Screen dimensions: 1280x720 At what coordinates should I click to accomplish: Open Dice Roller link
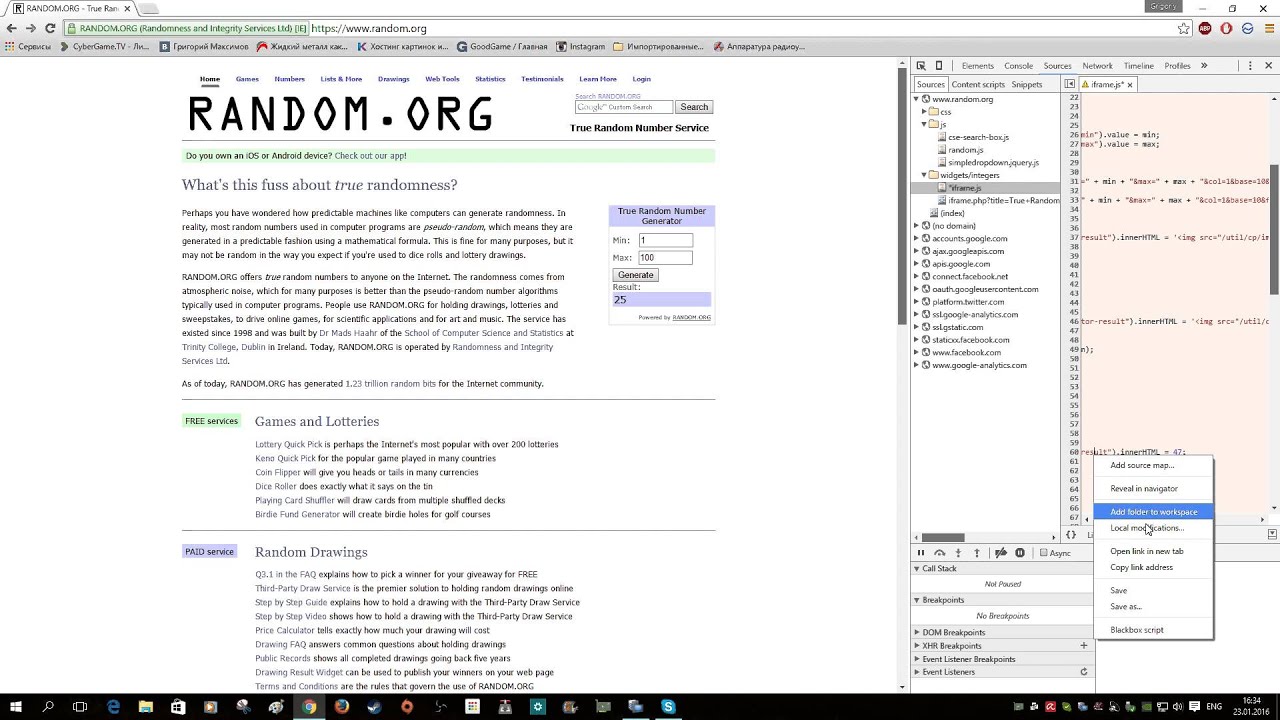pyautogui.click(x=276, y=486)
